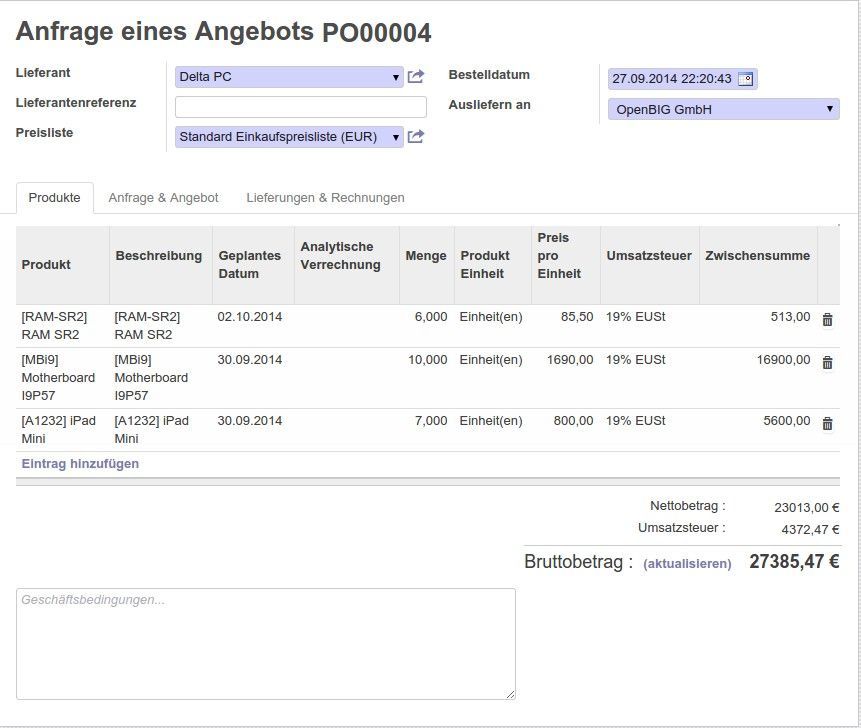Select the Produkte tab

[55, 198]
